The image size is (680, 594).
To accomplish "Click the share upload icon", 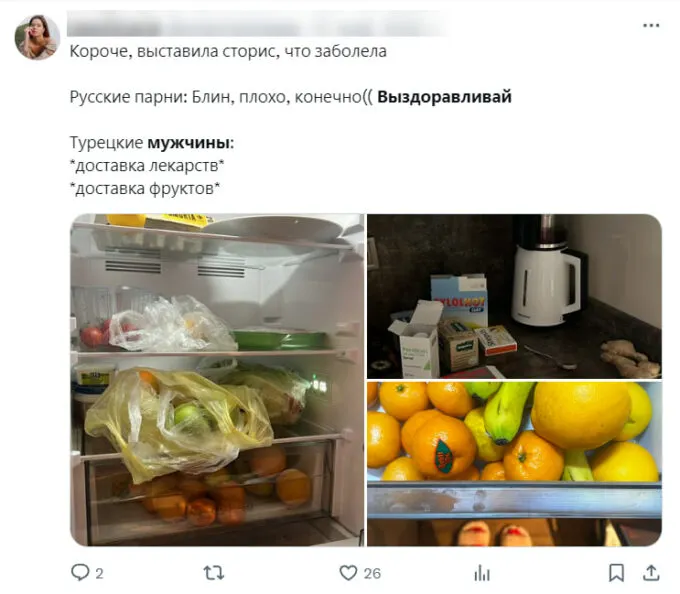I will tap(651, 573).
